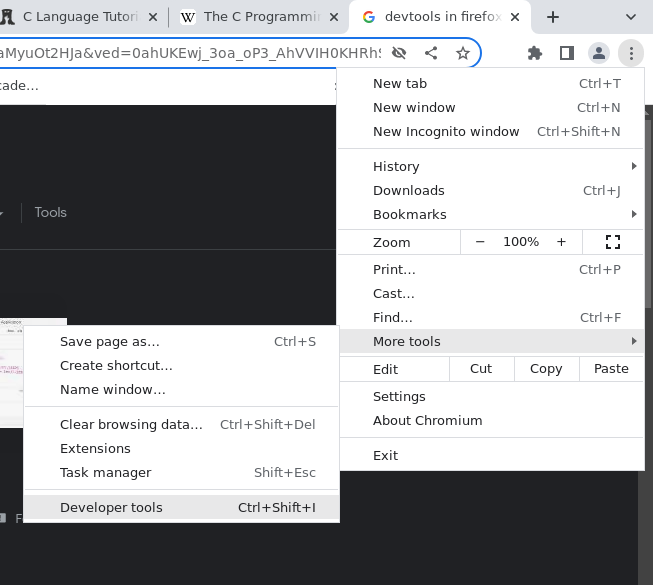This screenshot has width=653, height=585.
Task: Expand the History submenu
Action: coord(491,167)
